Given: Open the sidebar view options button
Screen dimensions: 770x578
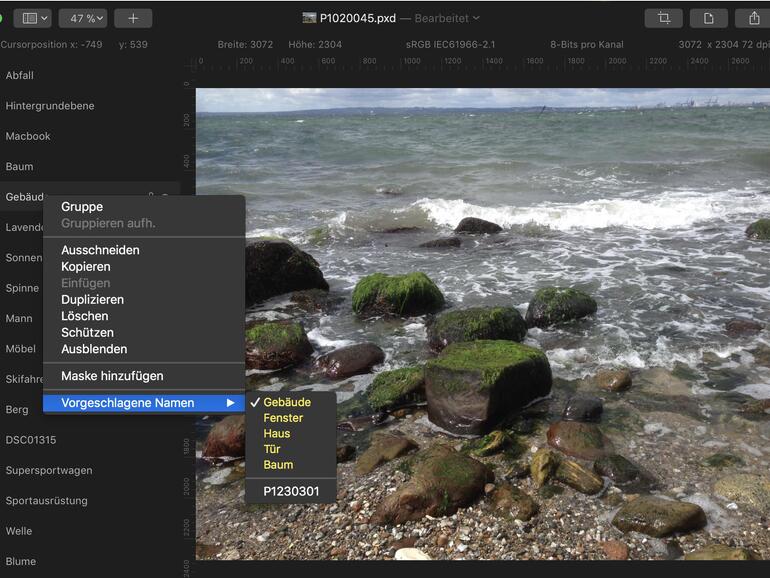Looking at the screenshot, I should (32, 18).
